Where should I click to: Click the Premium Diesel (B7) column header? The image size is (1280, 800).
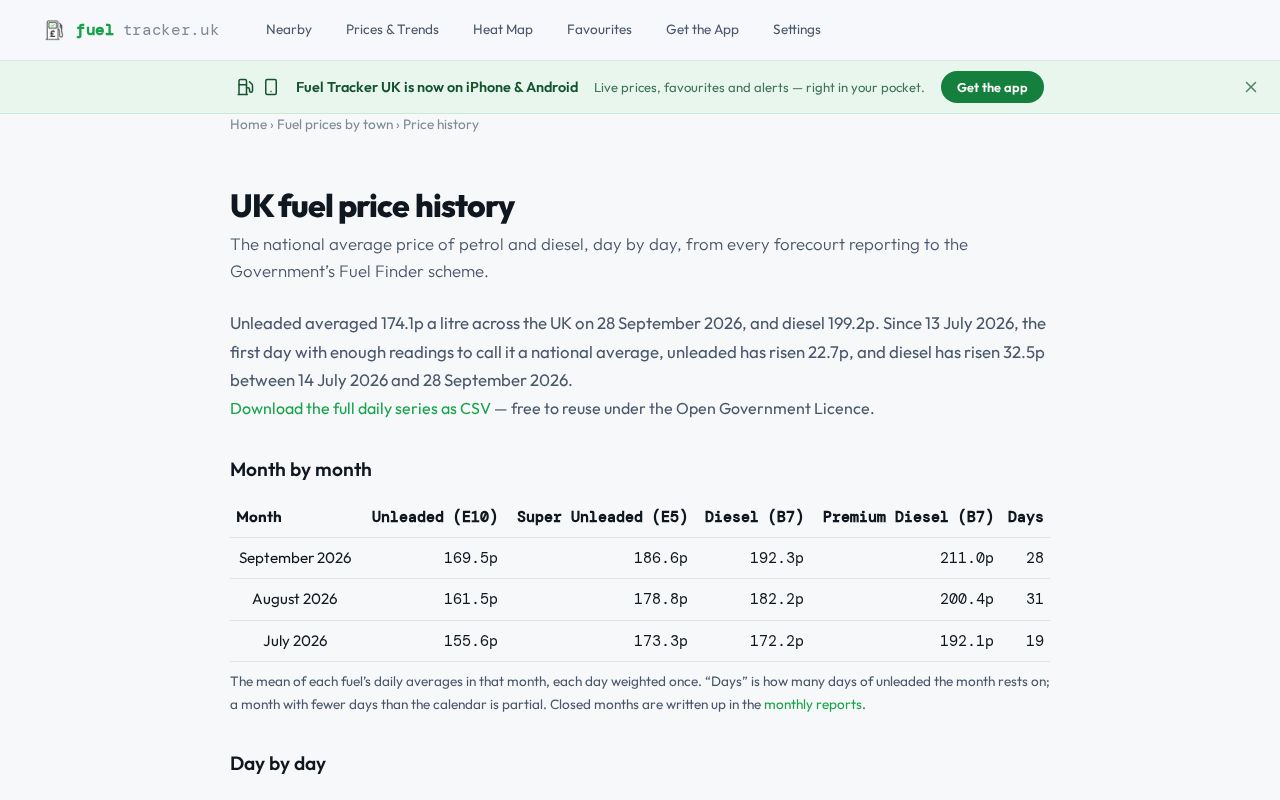908,517
